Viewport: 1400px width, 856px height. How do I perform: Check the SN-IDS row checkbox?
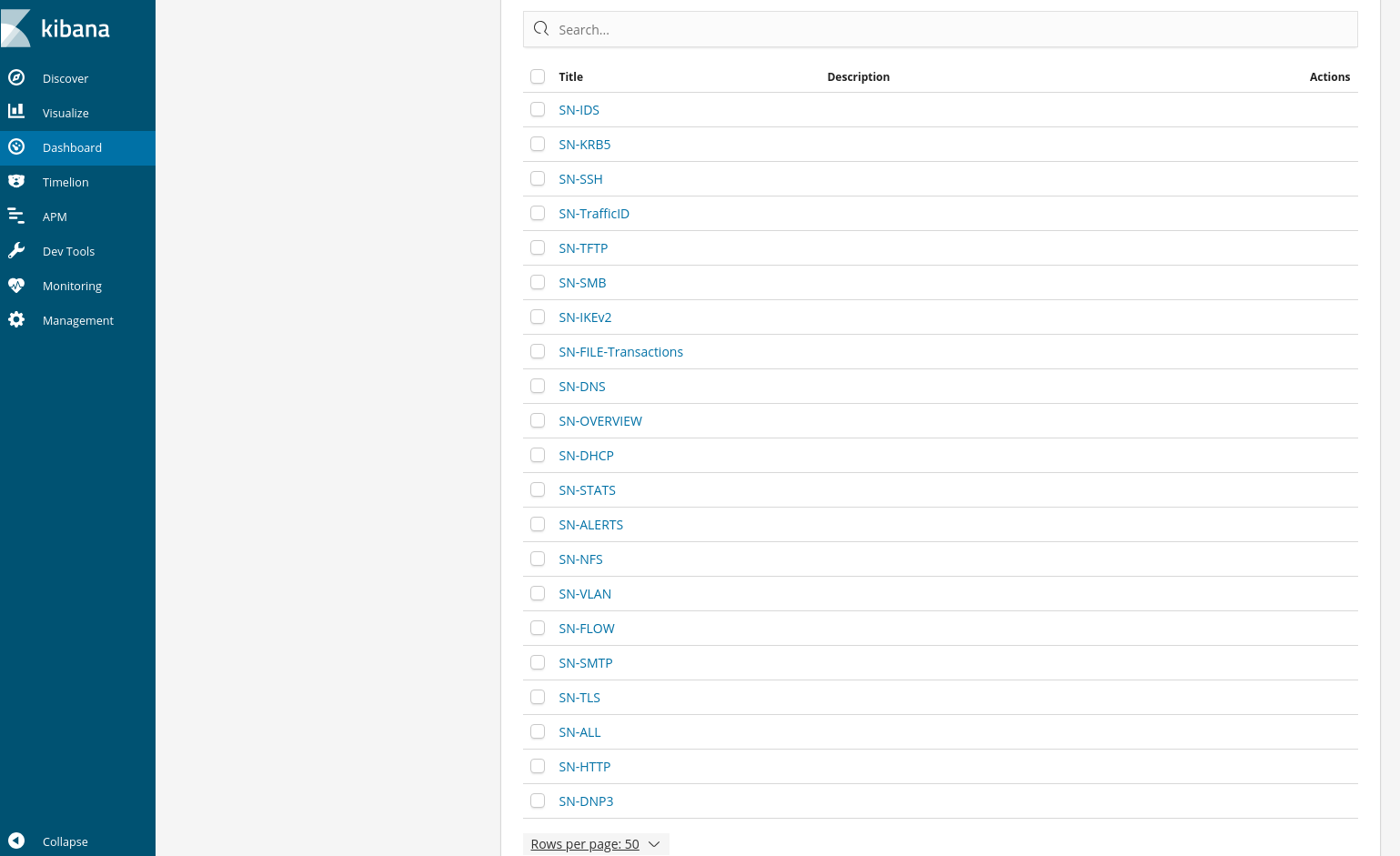[538, 109]
